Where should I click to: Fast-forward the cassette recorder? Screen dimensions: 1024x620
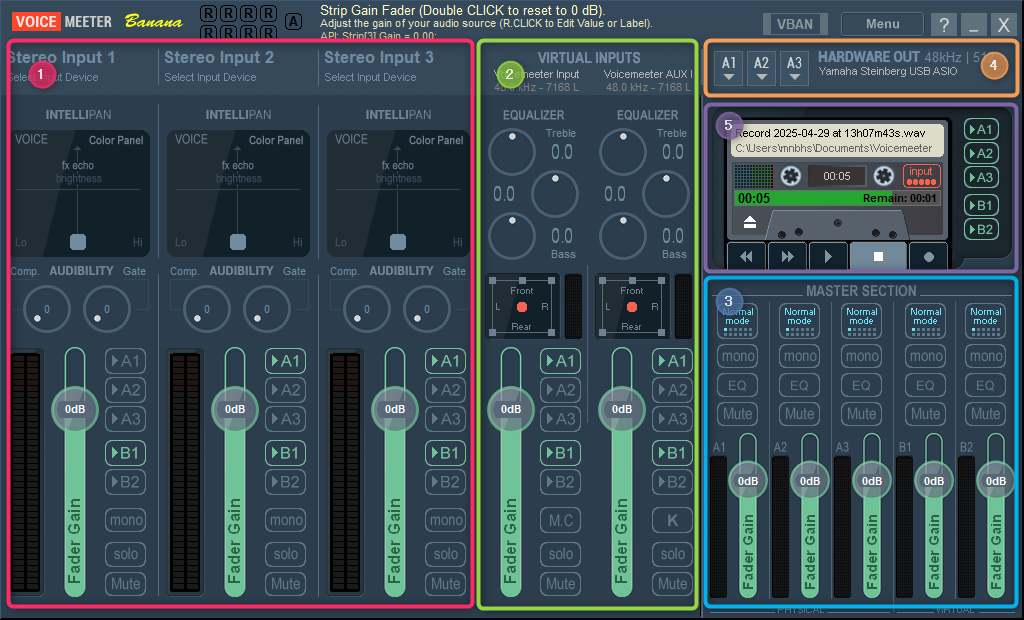click(x=788, y=257)
